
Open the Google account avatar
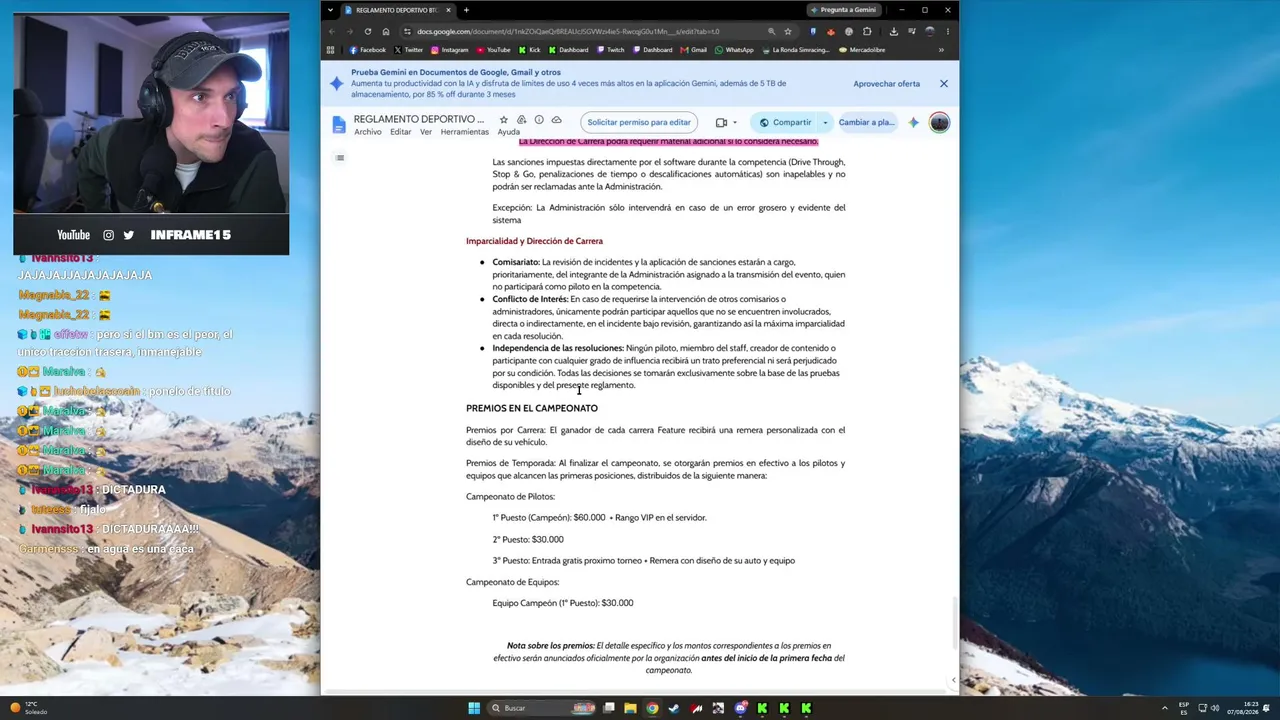[x=939, y=122]
